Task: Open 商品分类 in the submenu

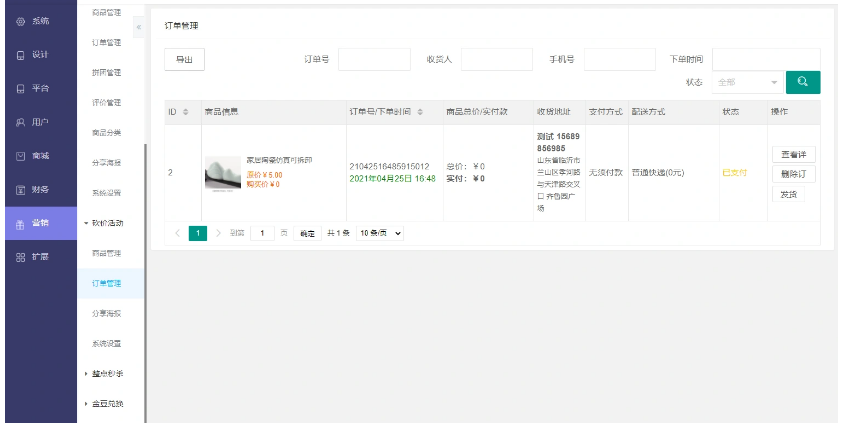Action: point(106,133)
